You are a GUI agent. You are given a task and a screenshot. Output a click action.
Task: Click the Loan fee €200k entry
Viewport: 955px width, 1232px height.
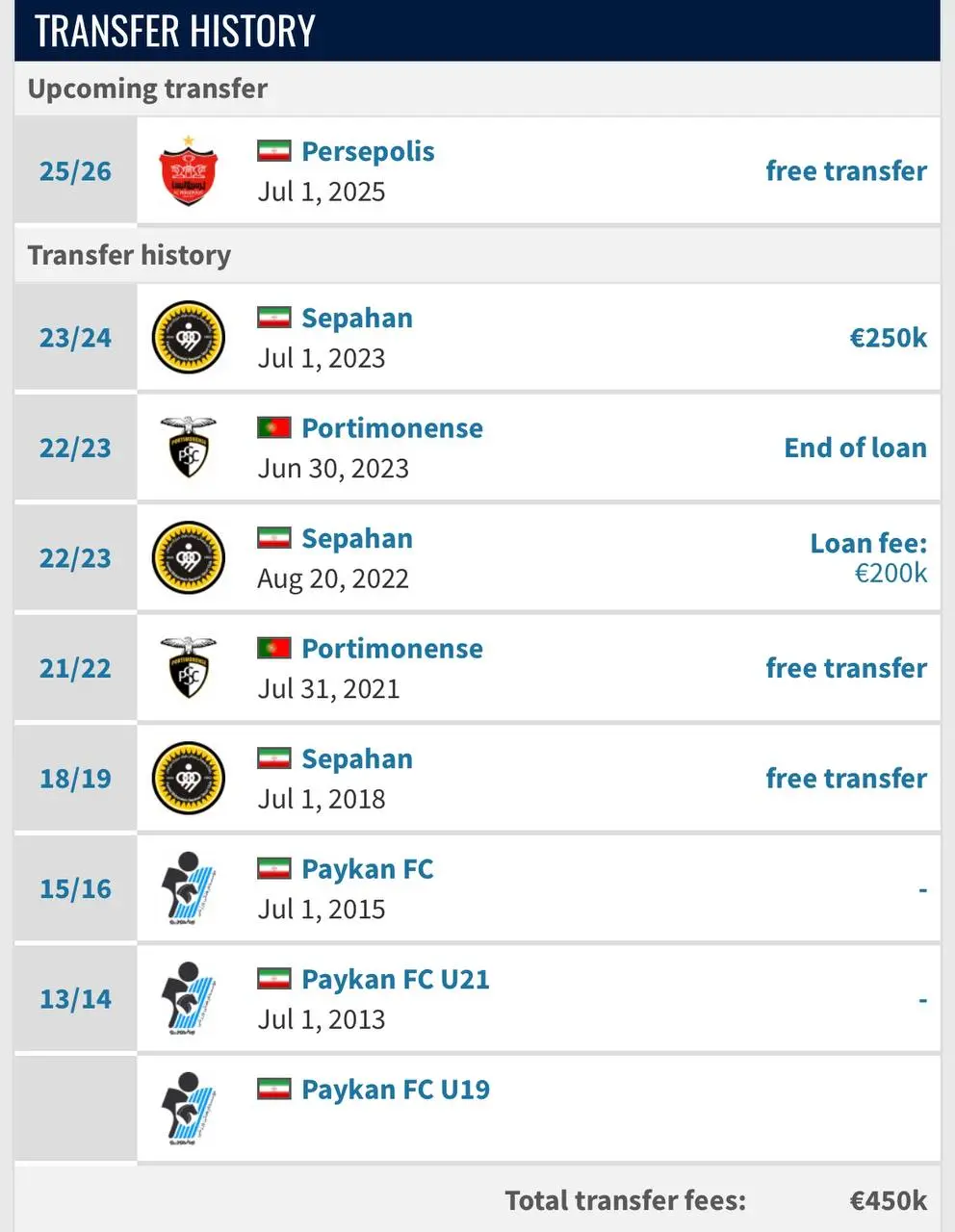tap(869, 558)
